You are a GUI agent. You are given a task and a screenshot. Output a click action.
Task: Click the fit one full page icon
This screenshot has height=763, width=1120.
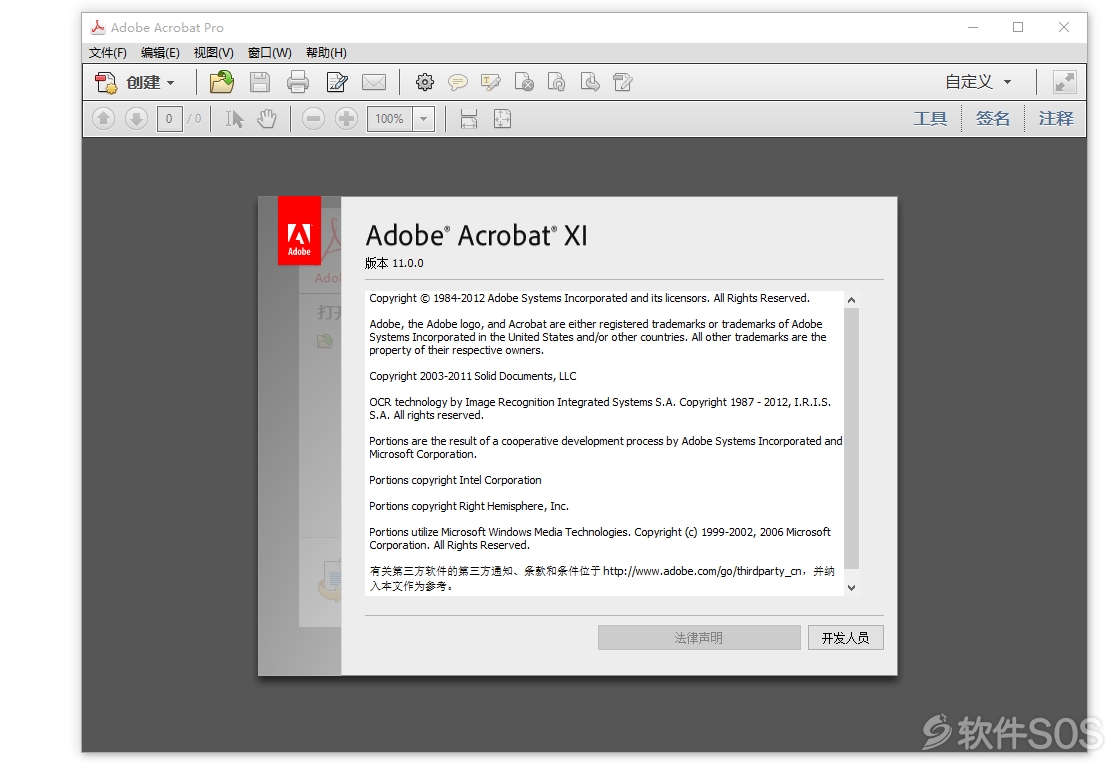502,119
